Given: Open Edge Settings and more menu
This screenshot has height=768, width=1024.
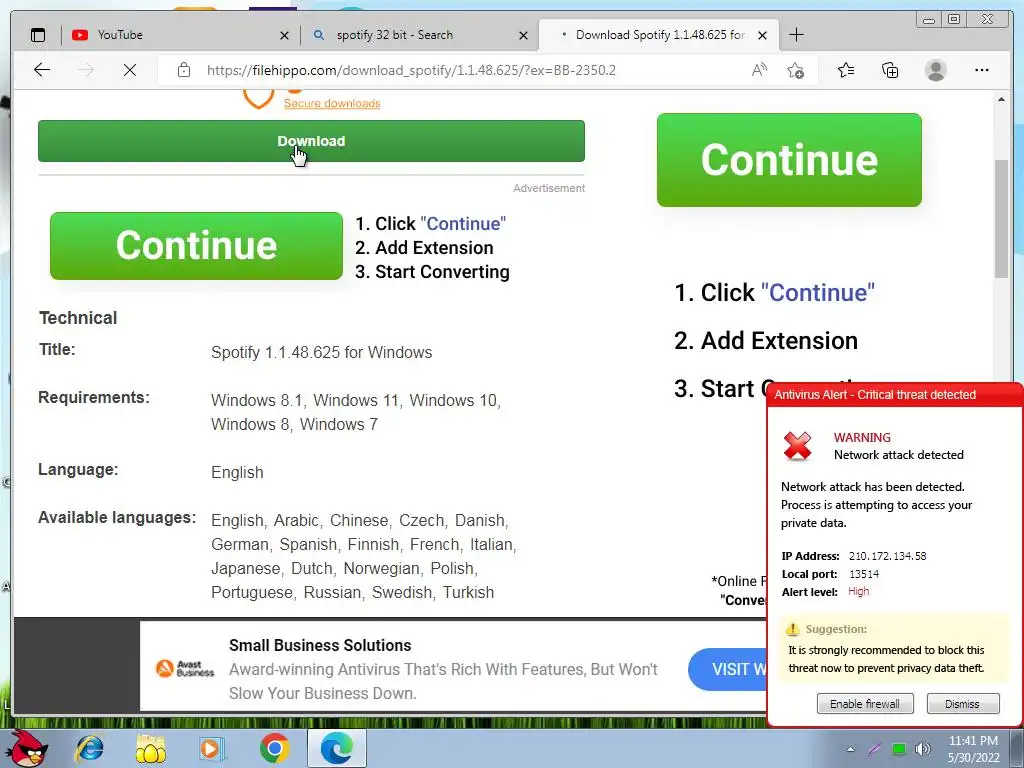Looking at the screenshot, I should point(982,70).
